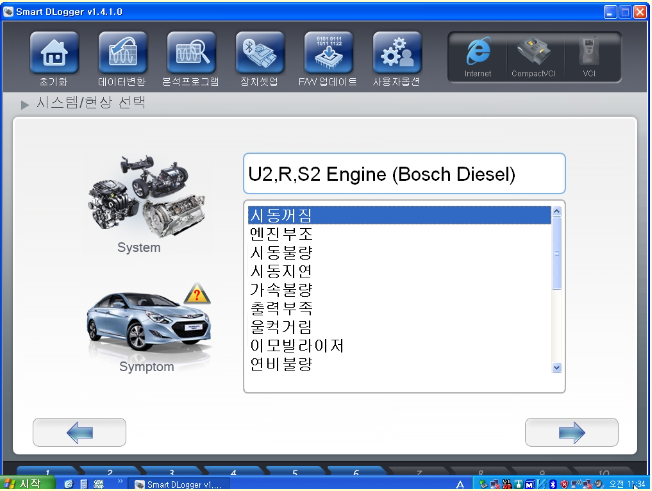Launch the 분석프로그램 analysis program icon
This screenshot has width=652, height=491.
tap(191, 53)
